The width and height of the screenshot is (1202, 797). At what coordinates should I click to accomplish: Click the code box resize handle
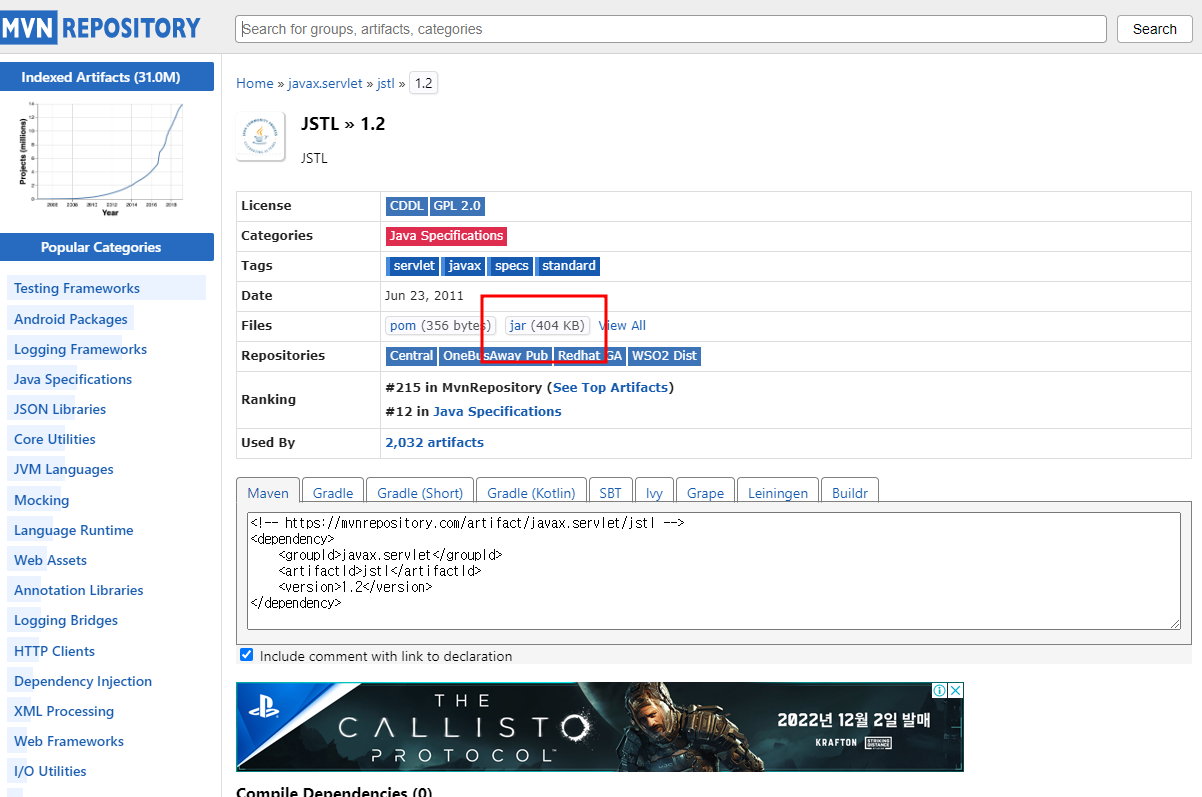coord(1174,623)
